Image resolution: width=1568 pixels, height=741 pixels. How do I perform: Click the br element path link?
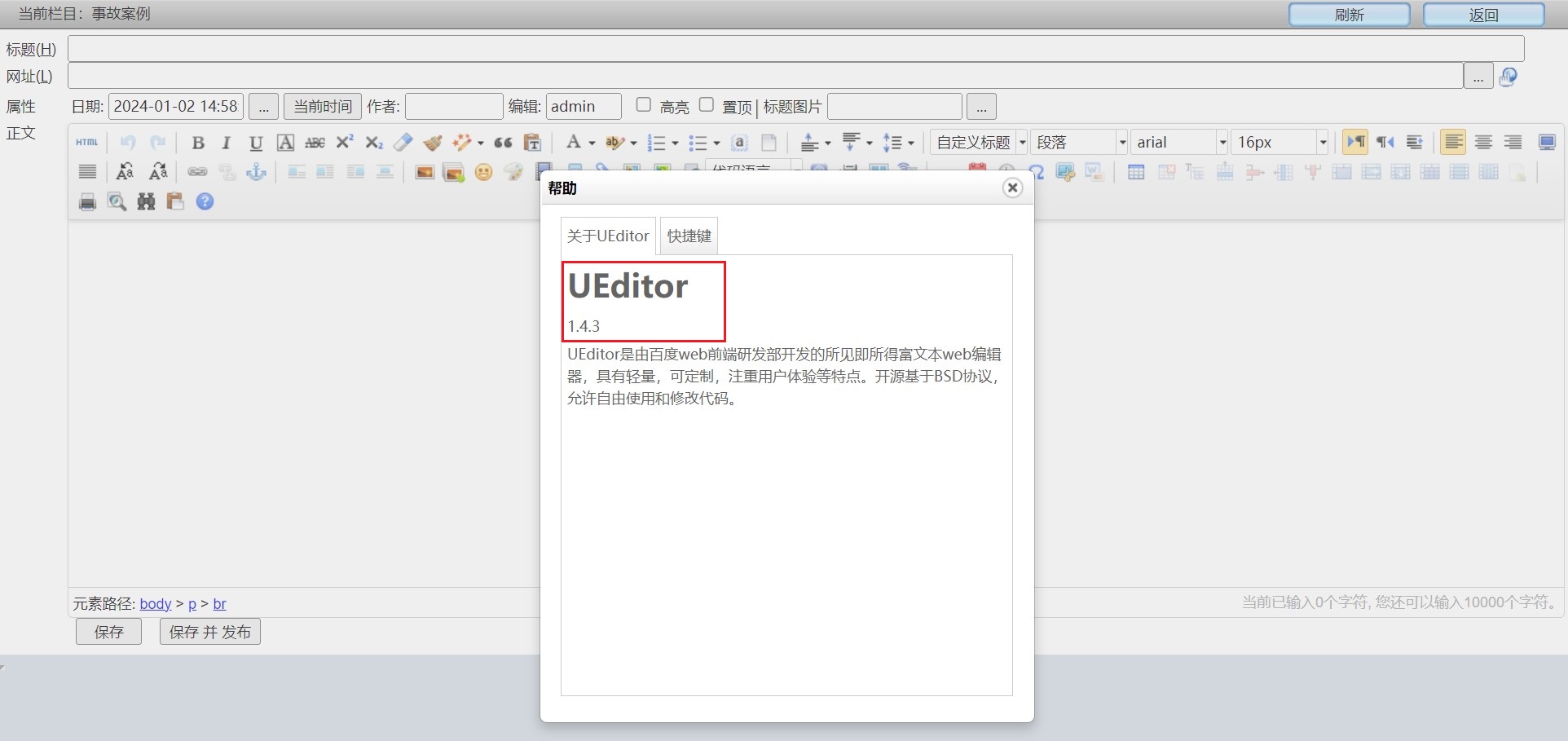point(220,604)
